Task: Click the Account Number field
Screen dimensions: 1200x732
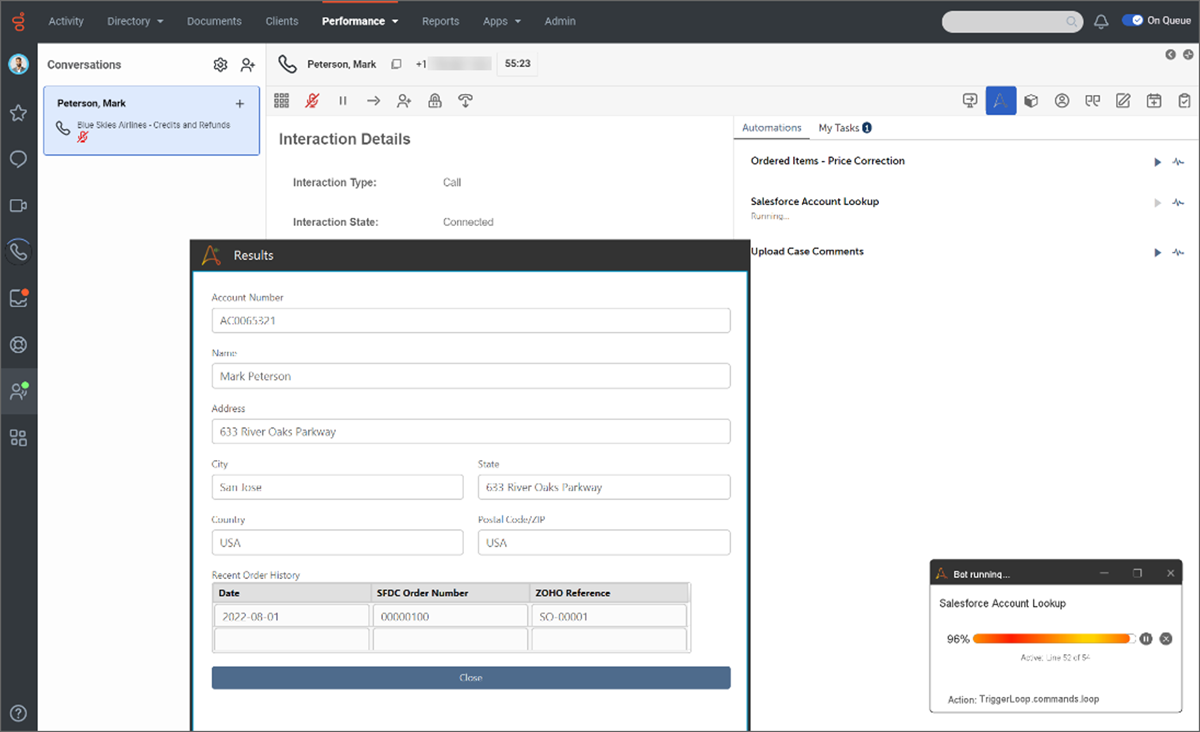Action: coord(471,321)
